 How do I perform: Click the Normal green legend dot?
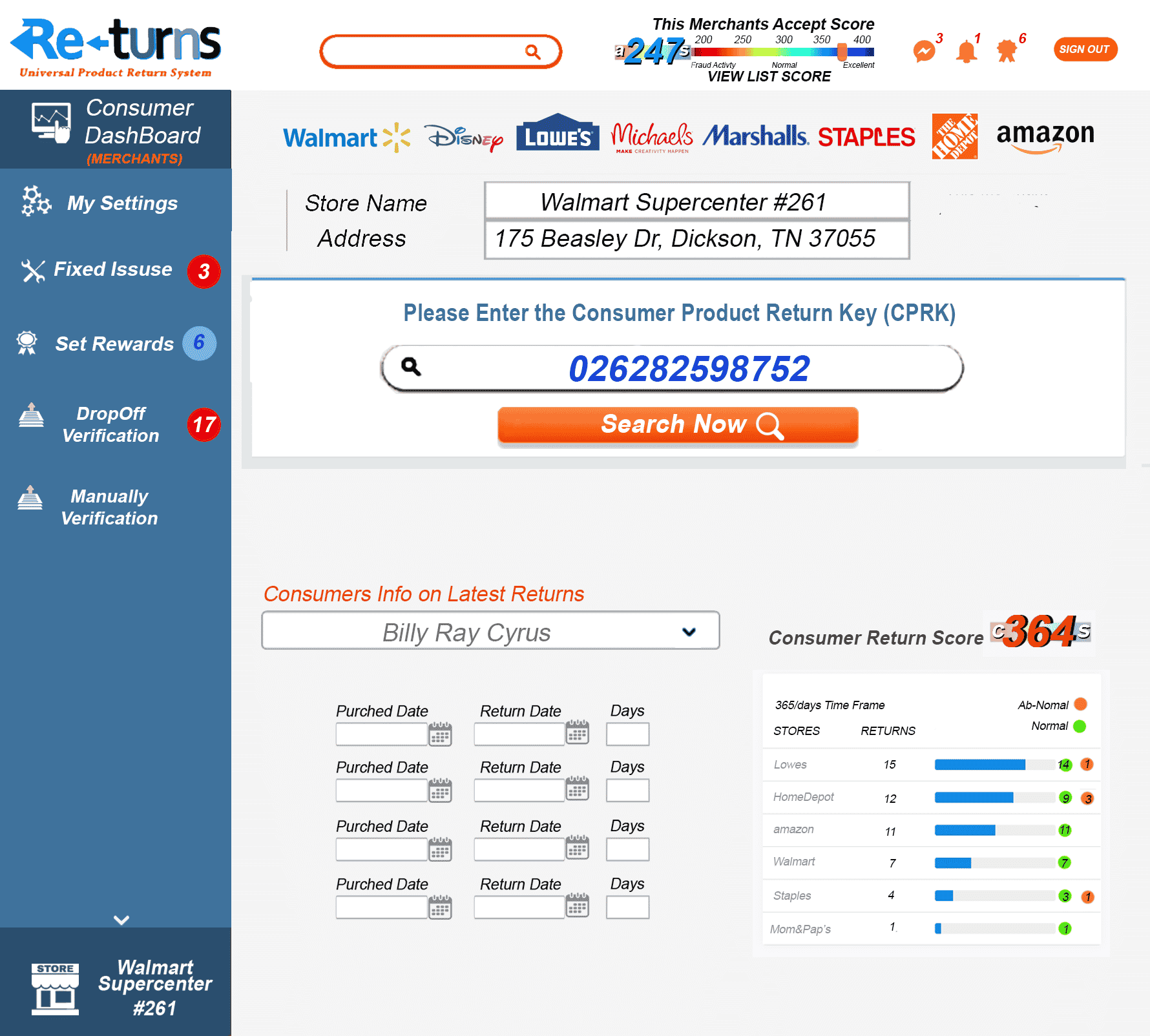pyautogui.click(x=1080, y=726)
